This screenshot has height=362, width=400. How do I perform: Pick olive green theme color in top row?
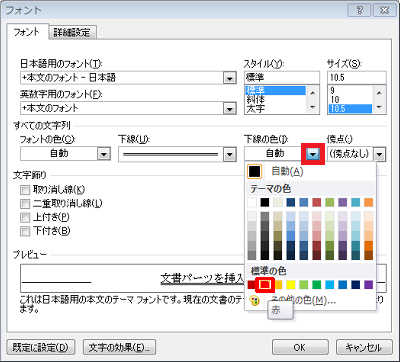pyautogui.click(x=330, y=202)
